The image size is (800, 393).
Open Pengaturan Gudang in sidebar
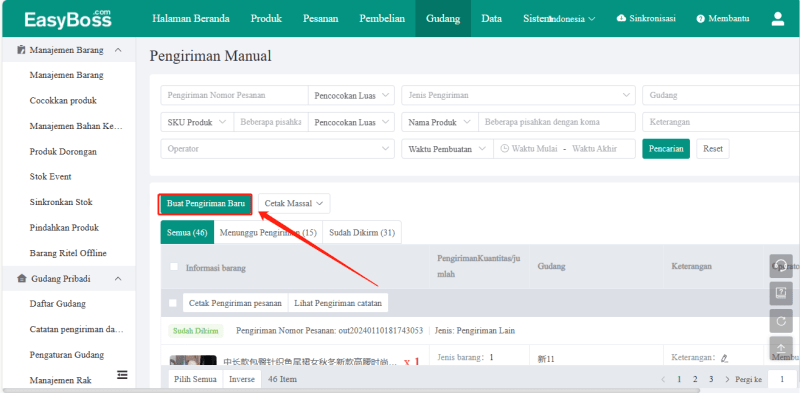click(x=67, y=355)
